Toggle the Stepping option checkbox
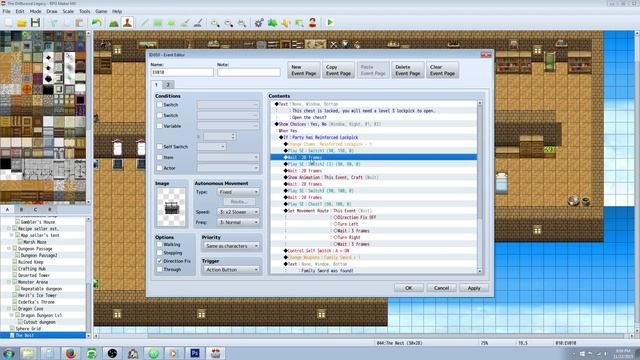640x360 pixels. click(x=160, y=253)
